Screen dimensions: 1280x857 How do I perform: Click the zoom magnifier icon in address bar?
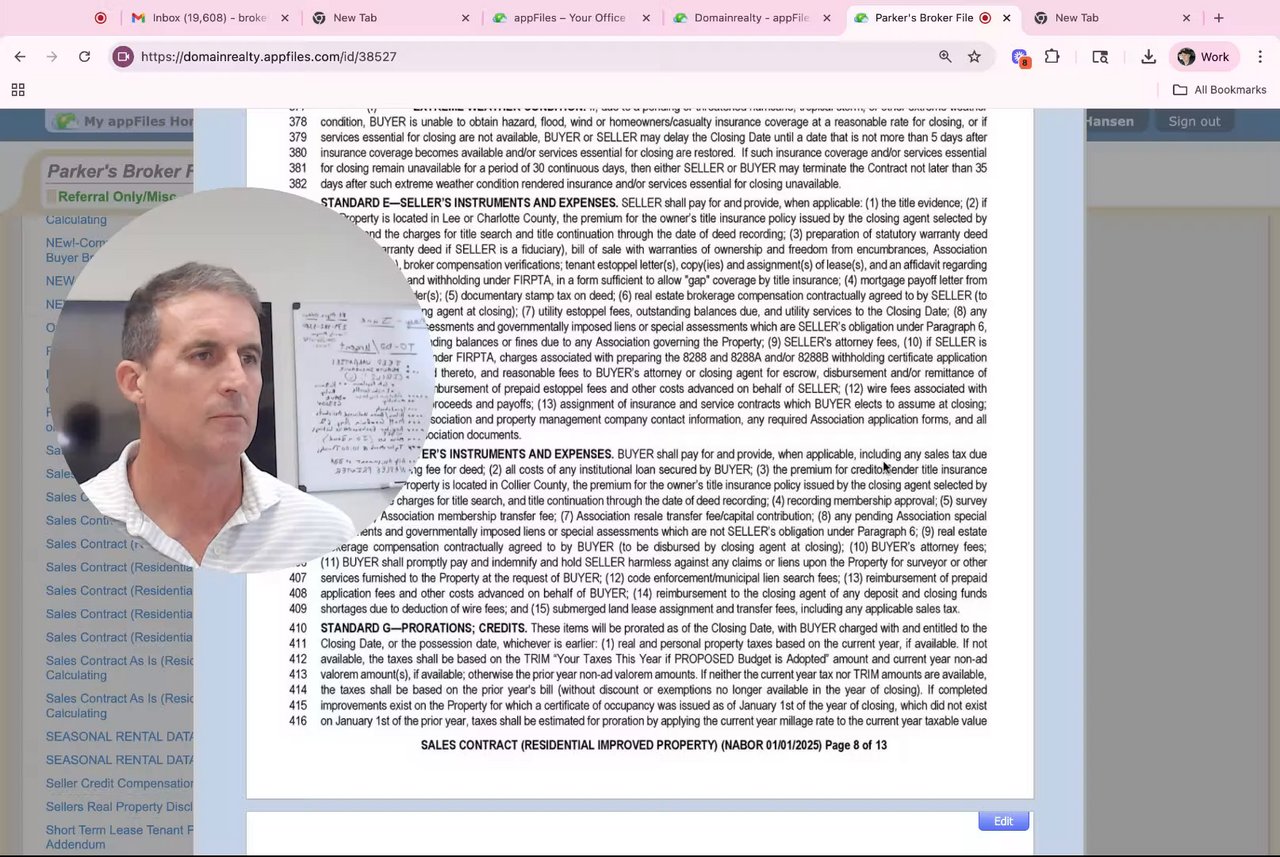[x=945, y=57]
